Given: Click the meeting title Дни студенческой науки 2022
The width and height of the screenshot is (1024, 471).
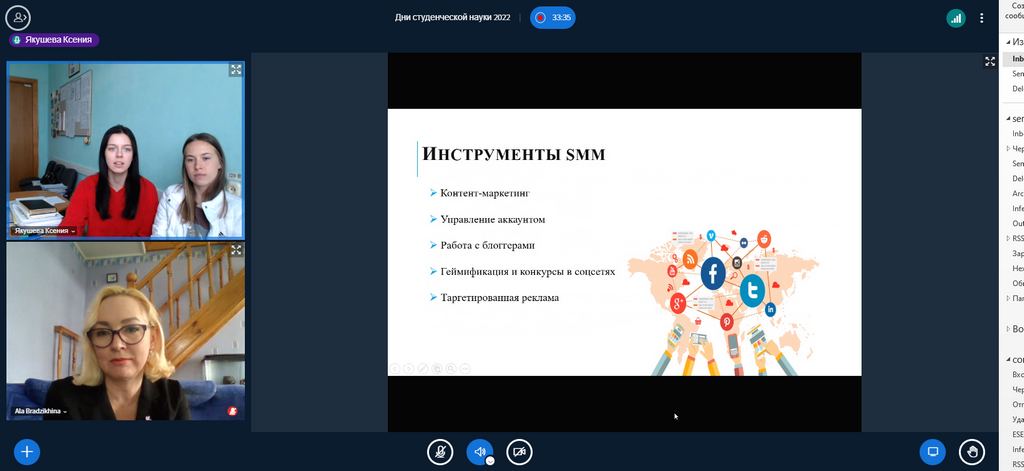Looking at the screenshot, I should coord(453,18).
